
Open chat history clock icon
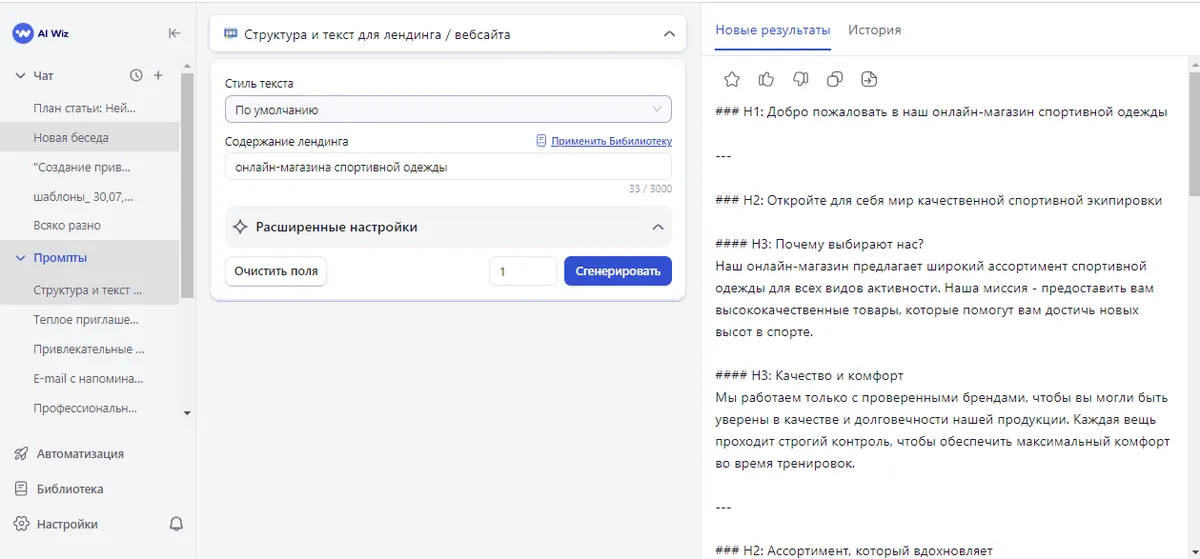click(137, 75)
